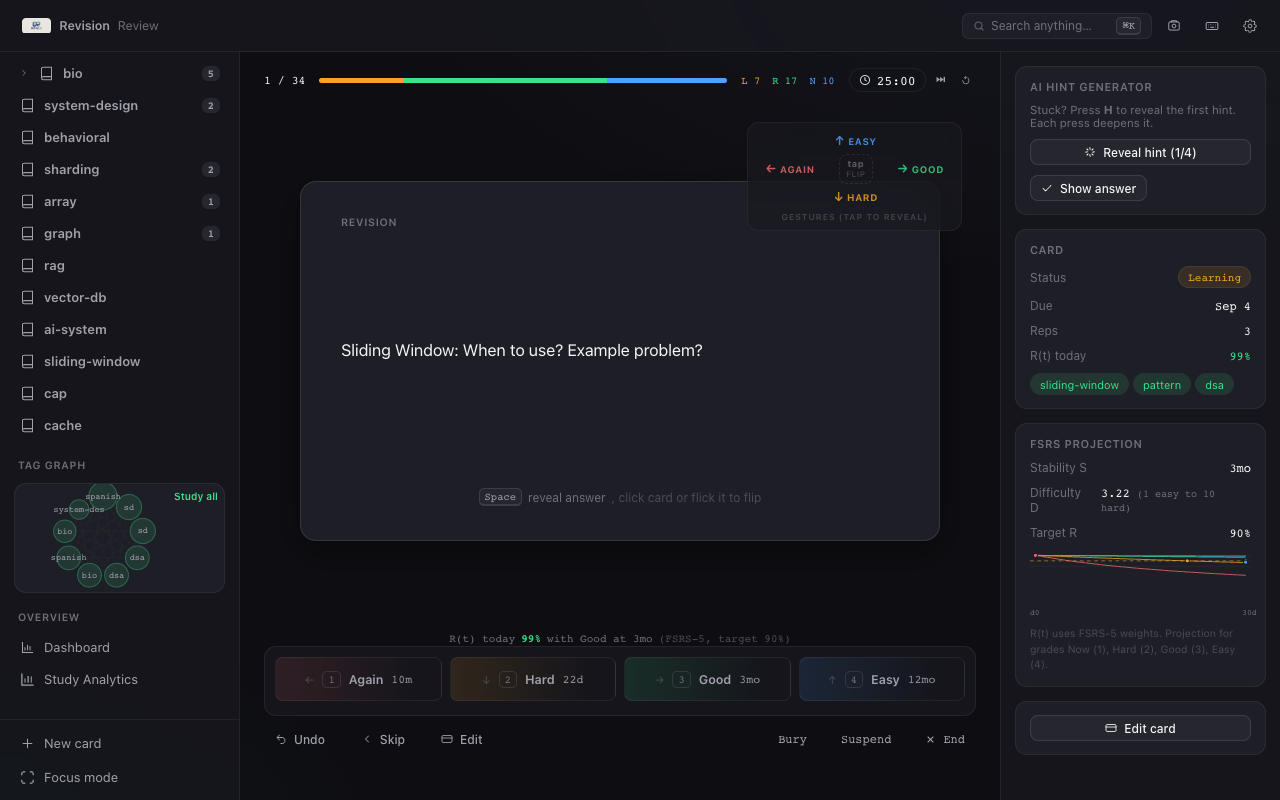Open the system-design deck
The image size is (1280, 800).
tap(120, 105)
